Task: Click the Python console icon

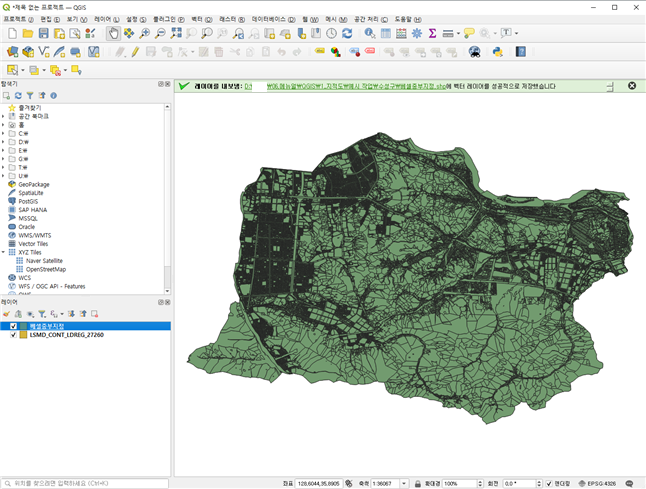Action: point(497,51)
